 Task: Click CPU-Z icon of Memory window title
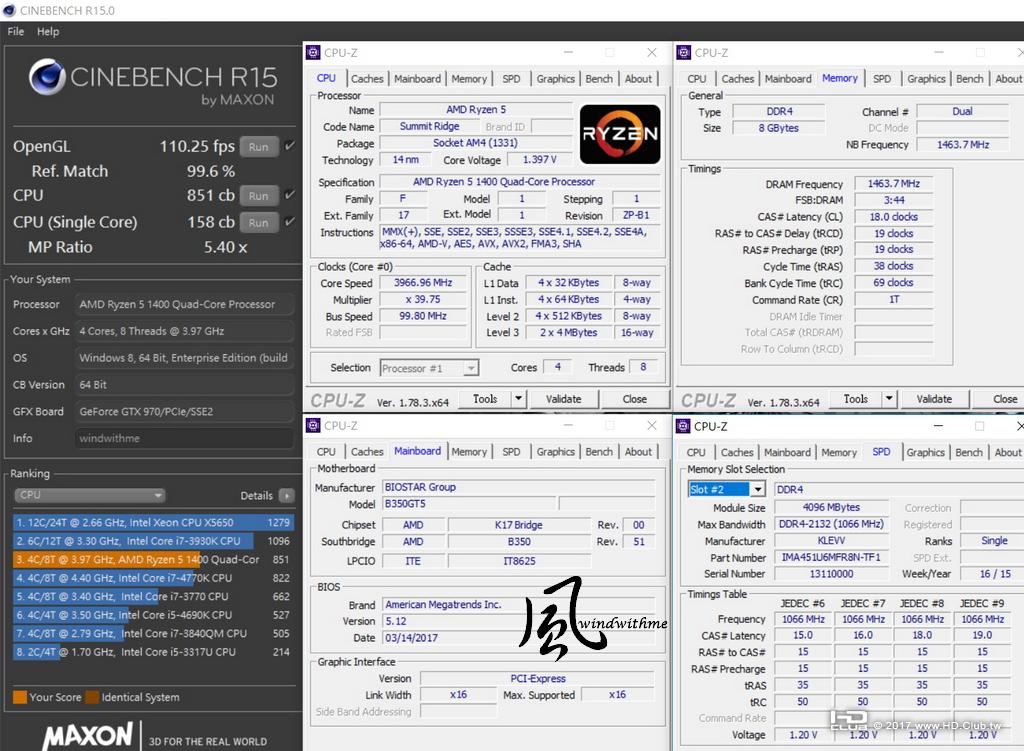pyautogui.click(x=684, y=53)
